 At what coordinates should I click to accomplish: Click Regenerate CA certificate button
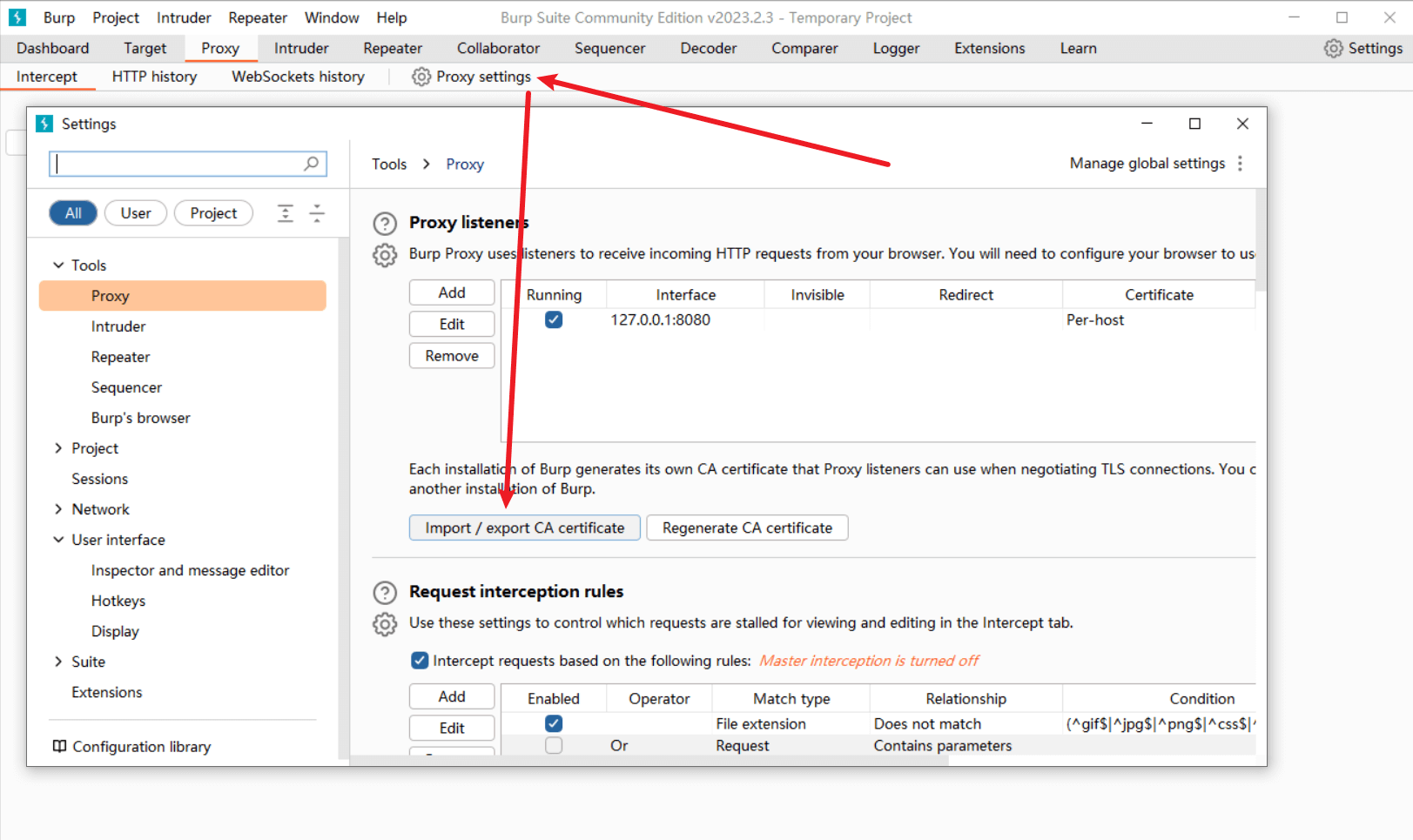tap(747, 528)
